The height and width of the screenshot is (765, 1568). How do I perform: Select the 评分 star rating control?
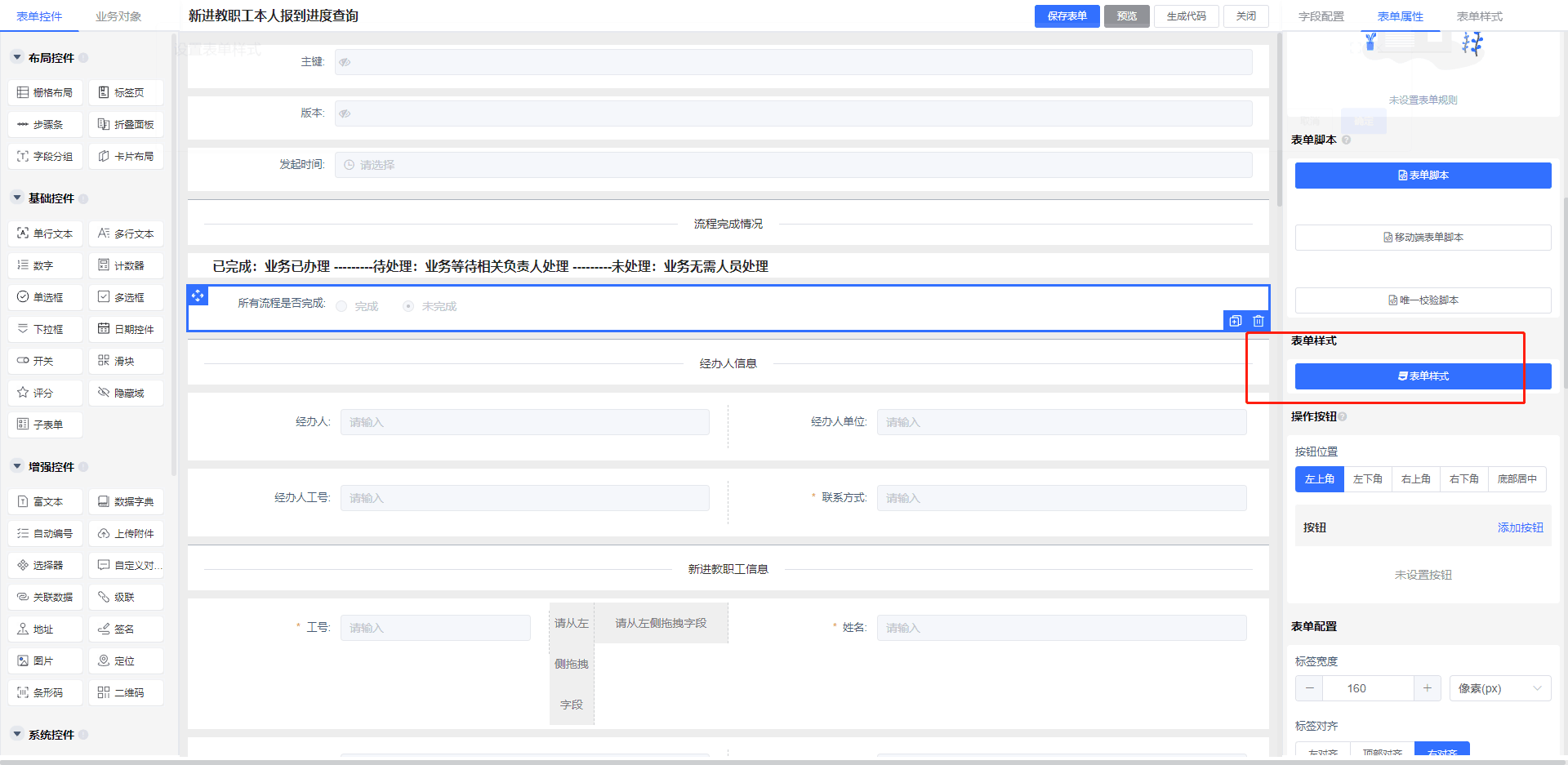[45, 393]
